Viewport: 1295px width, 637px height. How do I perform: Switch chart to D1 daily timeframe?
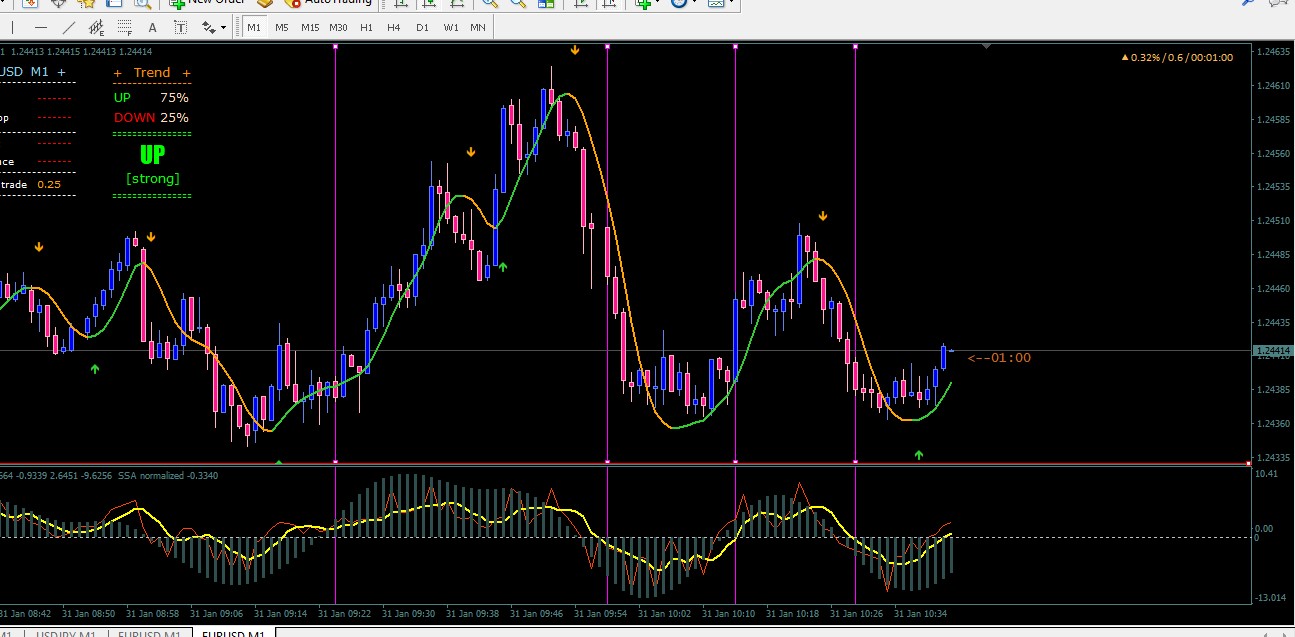pyautogui.click(x=422, y=27)
